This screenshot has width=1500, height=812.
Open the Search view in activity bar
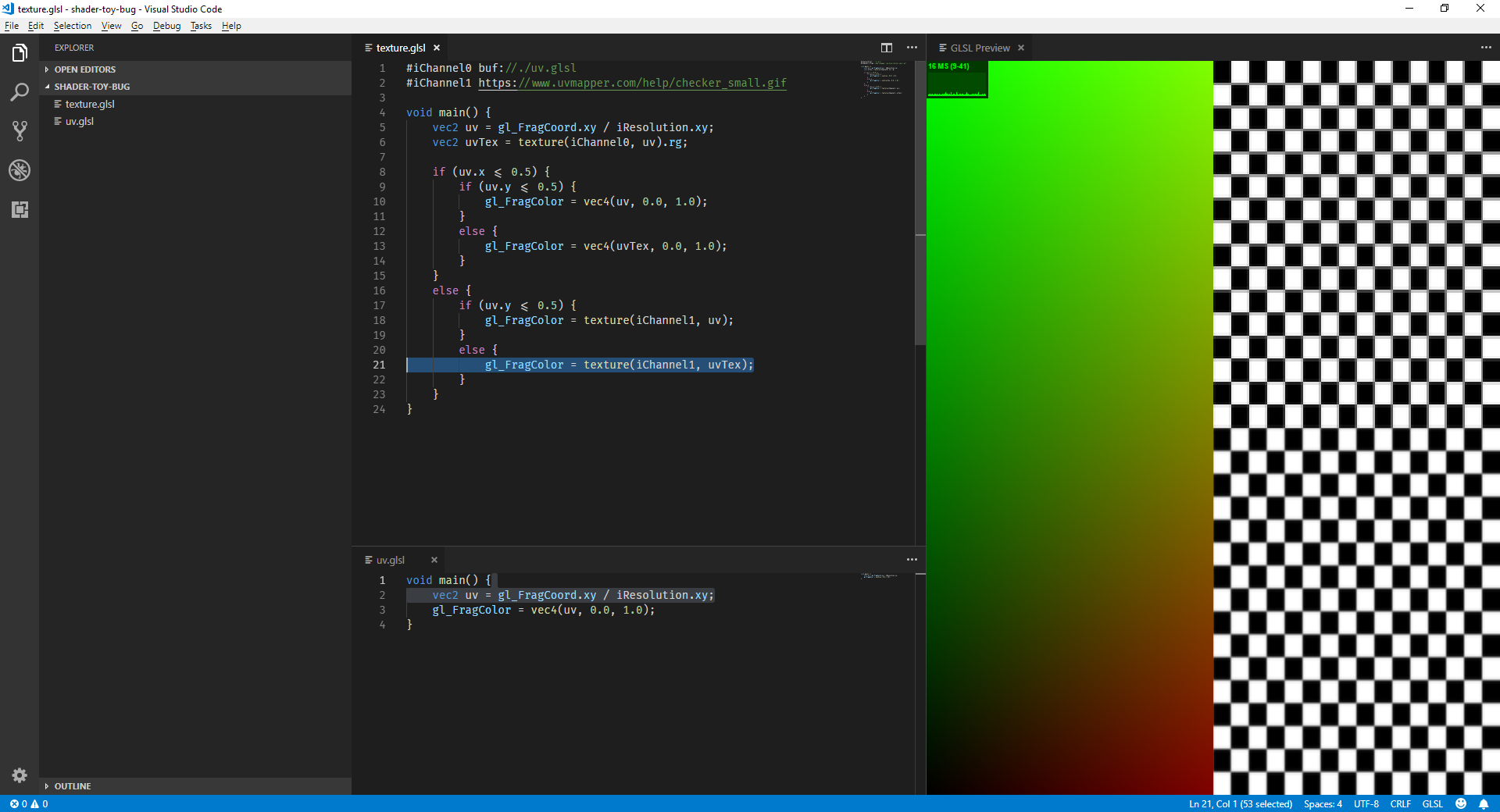point(20,92)
